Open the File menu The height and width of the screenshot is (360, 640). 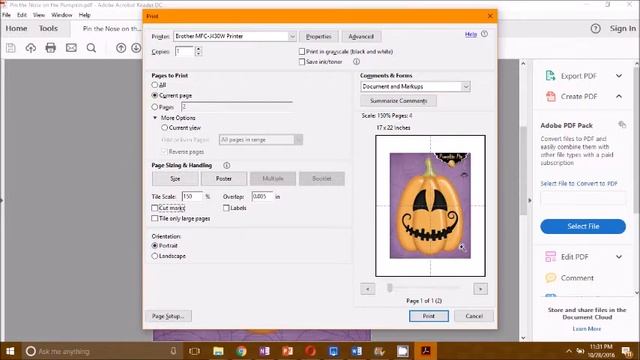(7, 15)
